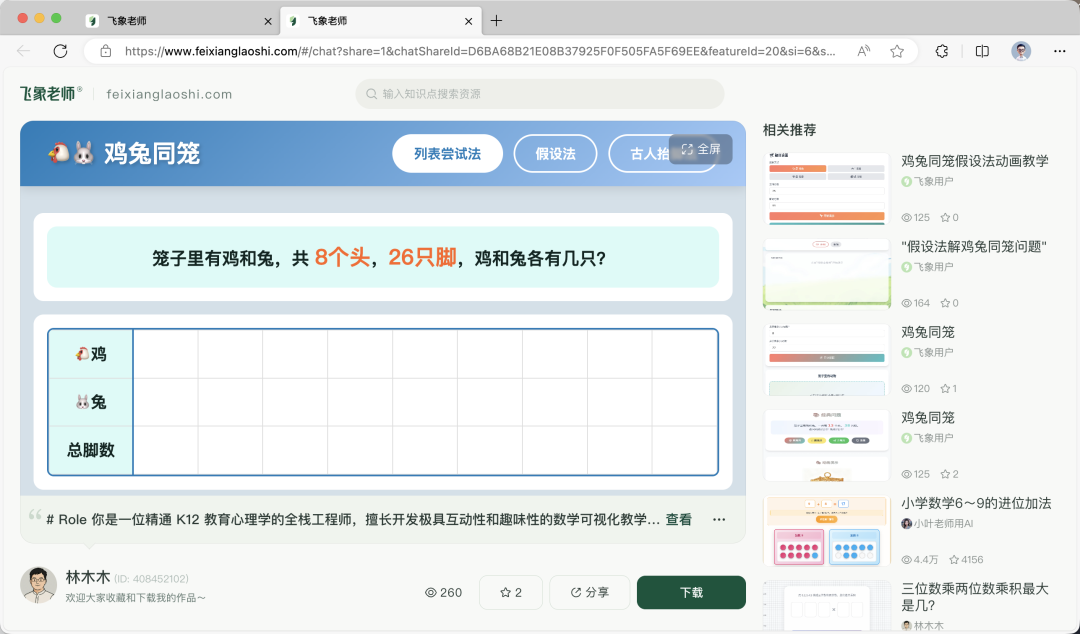Toggle the star on 鸡兔同笼假设法动画教学
This screenshot has width=1080, height=634.
(948, 217)
